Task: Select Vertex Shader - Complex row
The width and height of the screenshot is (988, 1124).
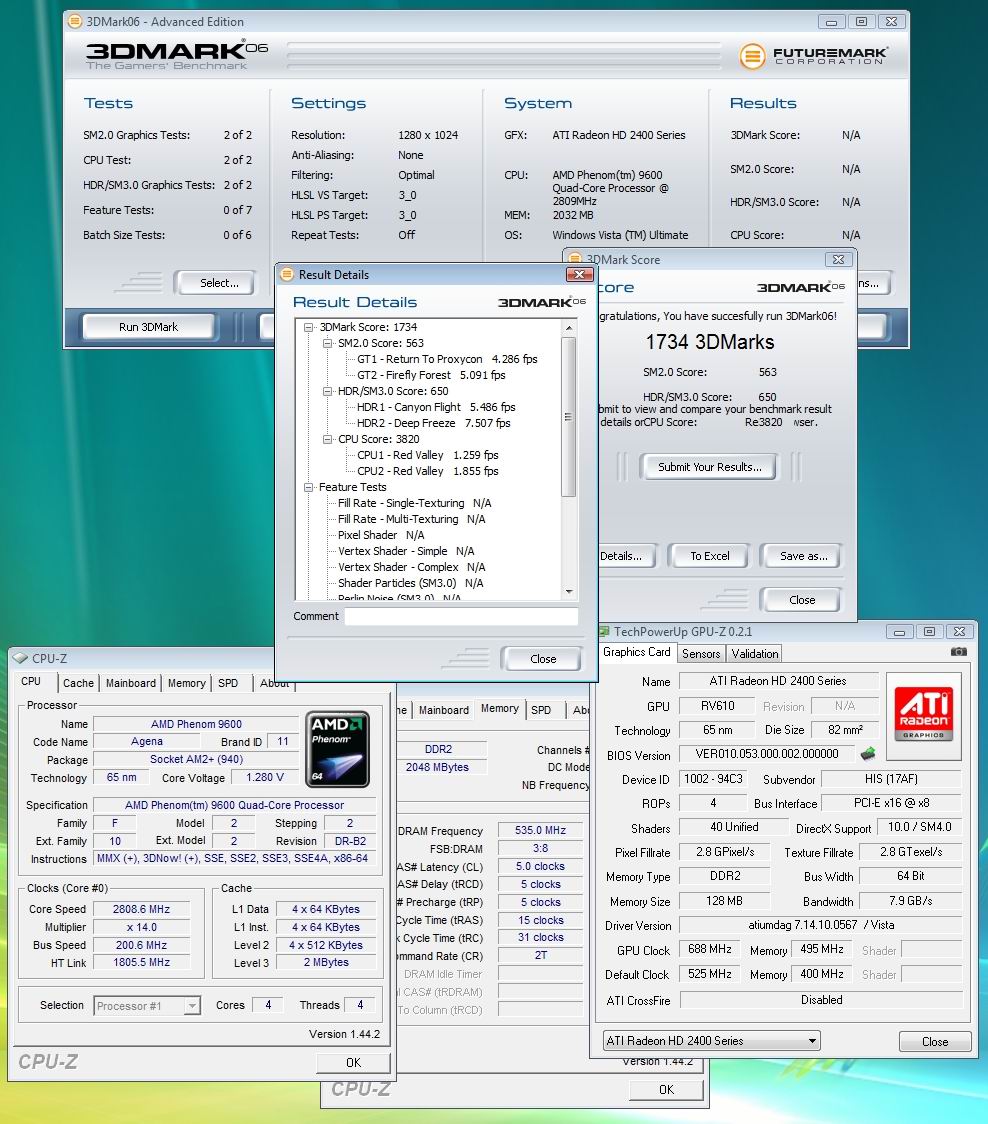Action: click(x=412, y=567)
